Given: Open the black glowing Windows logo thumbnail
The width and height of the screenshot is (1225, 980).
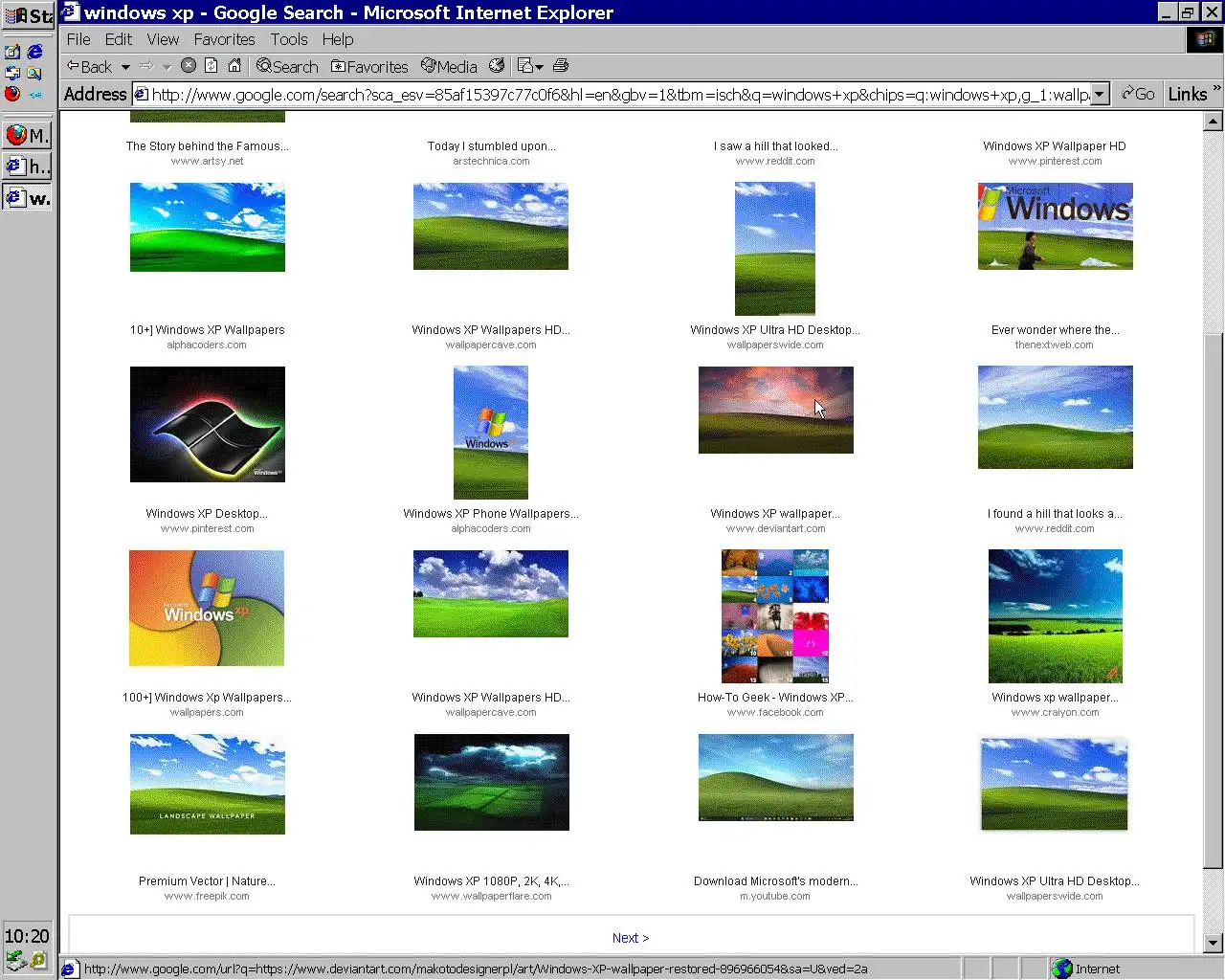Looking at the screenshot, I should tap(208, 424).
